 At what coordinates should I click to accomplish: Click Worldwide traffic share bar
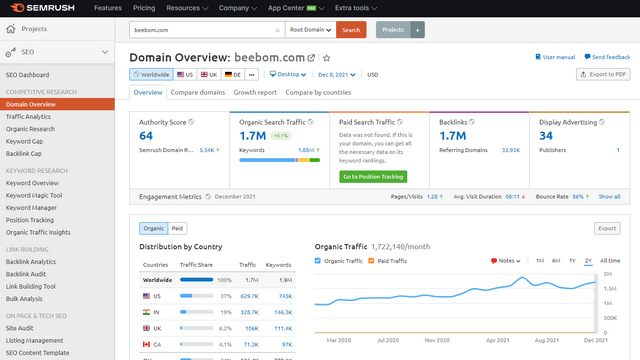(196, 280)
